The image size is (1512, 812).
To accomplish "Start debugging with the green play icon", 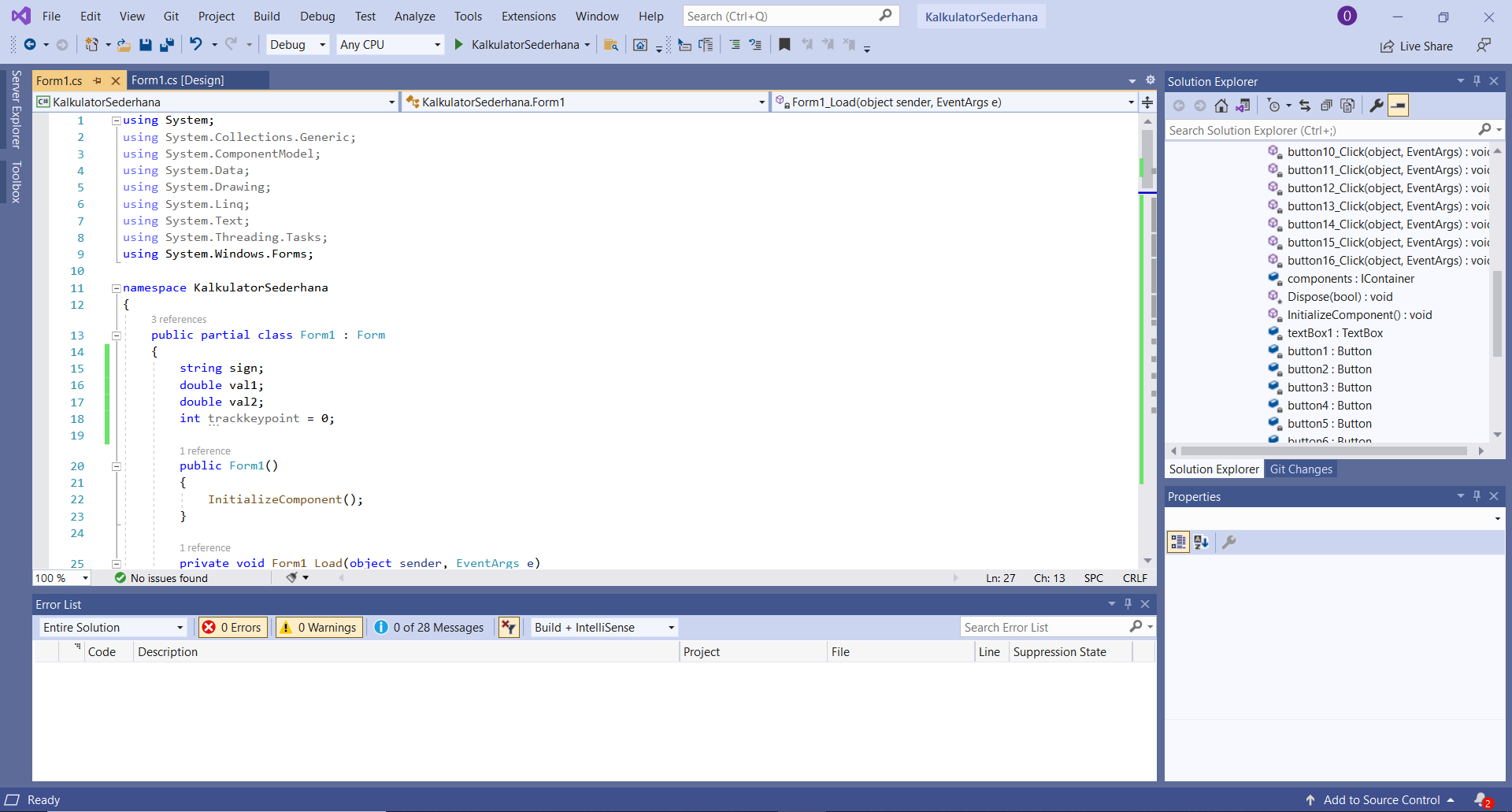I will 458,45.
